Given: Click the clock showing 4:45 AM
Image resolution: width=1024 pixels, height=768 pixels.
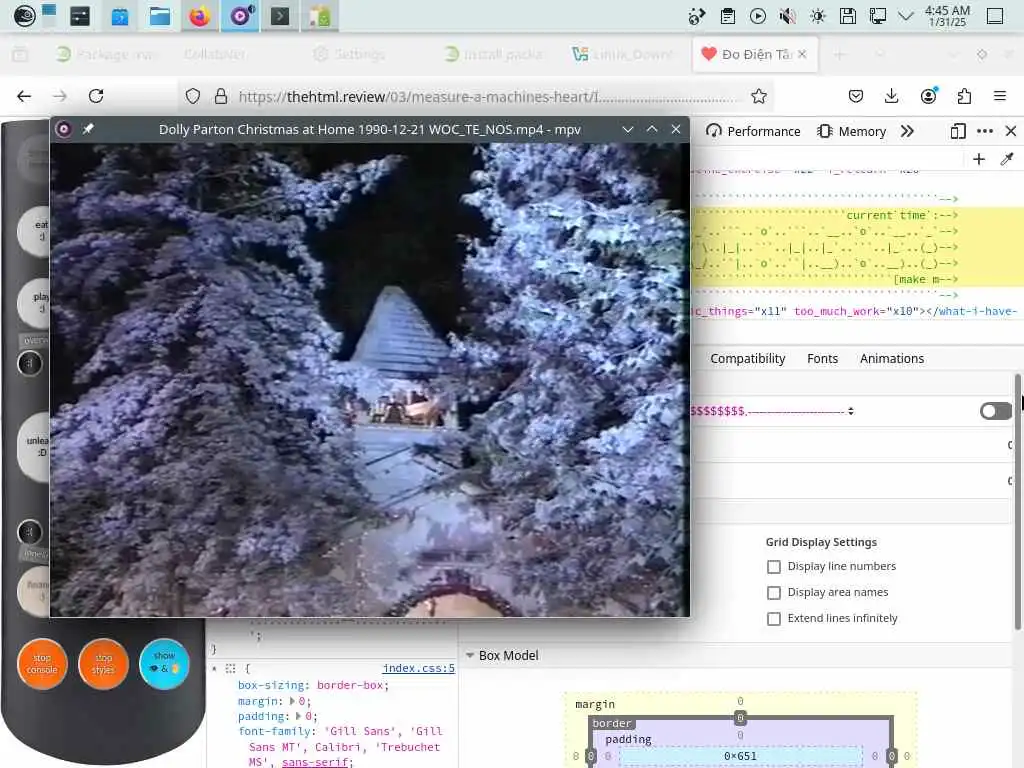Looking at the screenshot, I should (947, 16).
